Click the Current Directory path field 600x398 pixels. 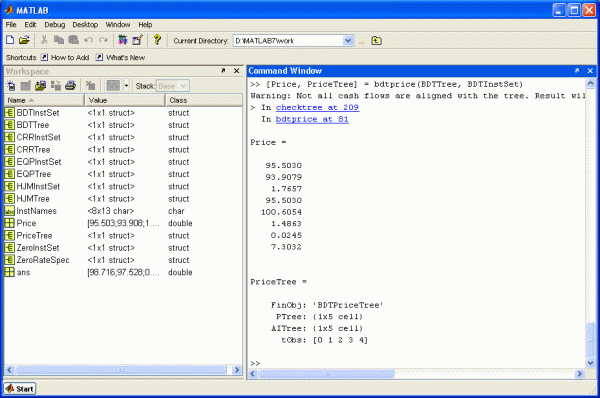(x=288, y=41)
